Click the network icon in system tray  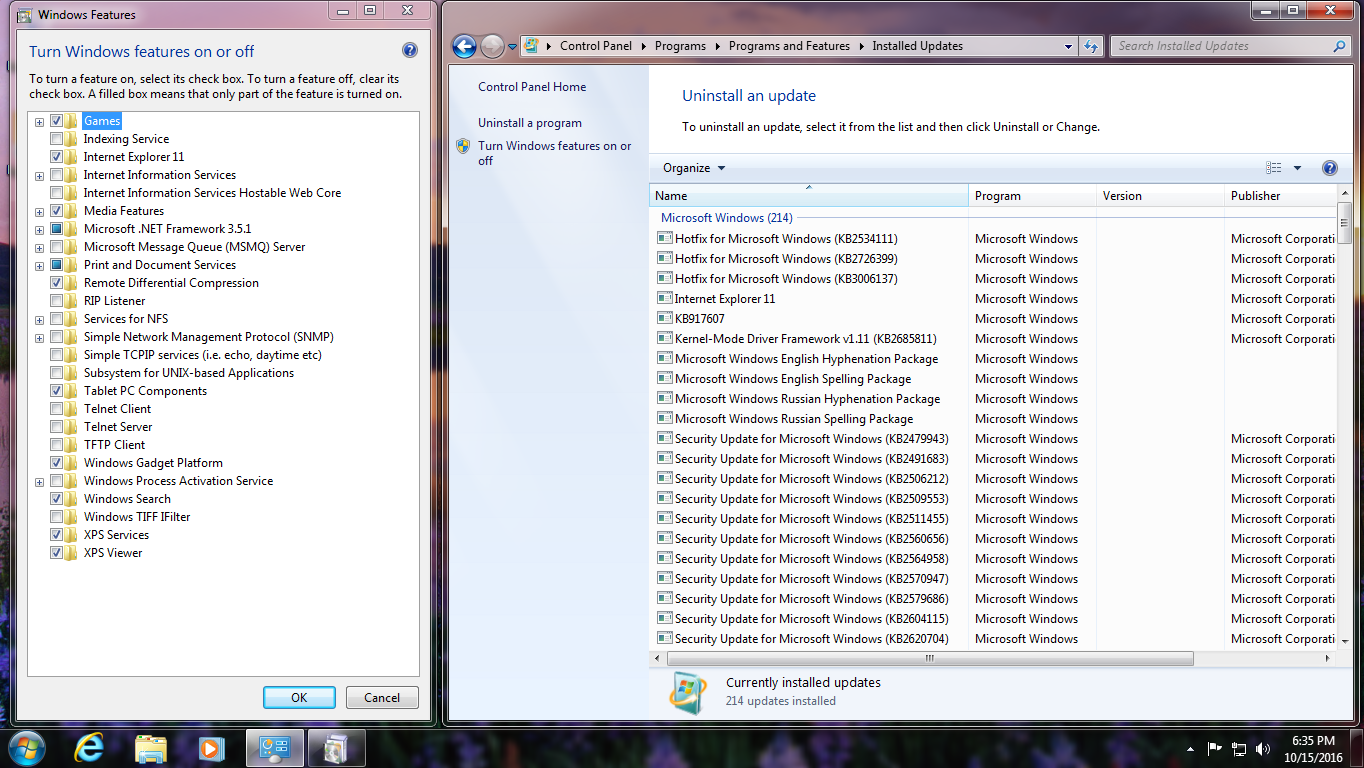pyautogui.click(x=1239, y=748)
